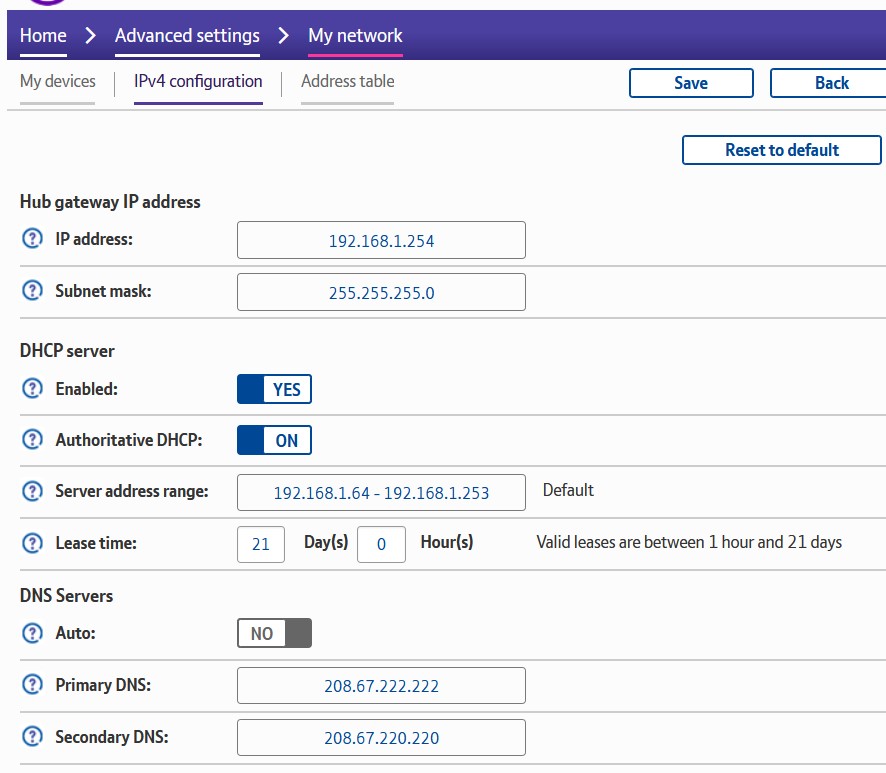Image resolution: width=886 pixels, height=773 pixels.
Task: Click the Back button
Action: pyautogui.click(x=831, y=83)
